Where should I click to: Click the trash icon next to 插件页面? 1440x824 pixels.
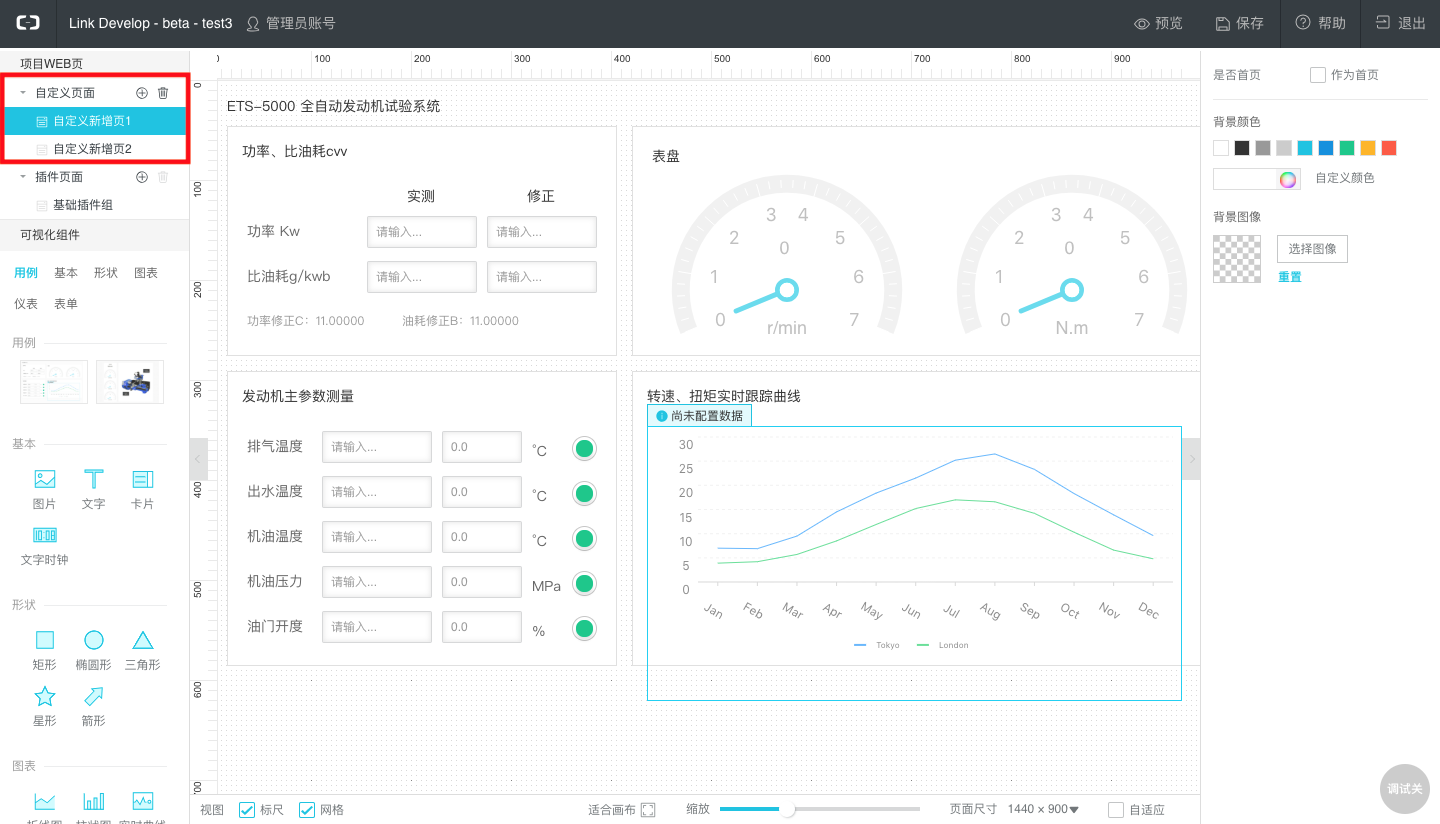[163, 177]
